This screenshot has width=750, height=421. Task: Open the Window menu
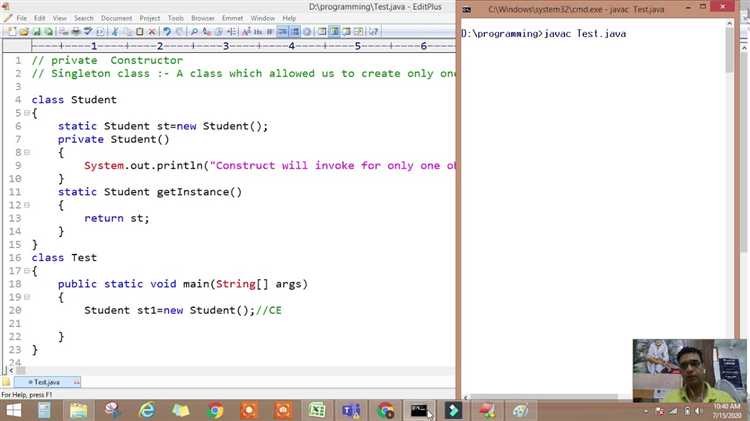click(263, 18)
